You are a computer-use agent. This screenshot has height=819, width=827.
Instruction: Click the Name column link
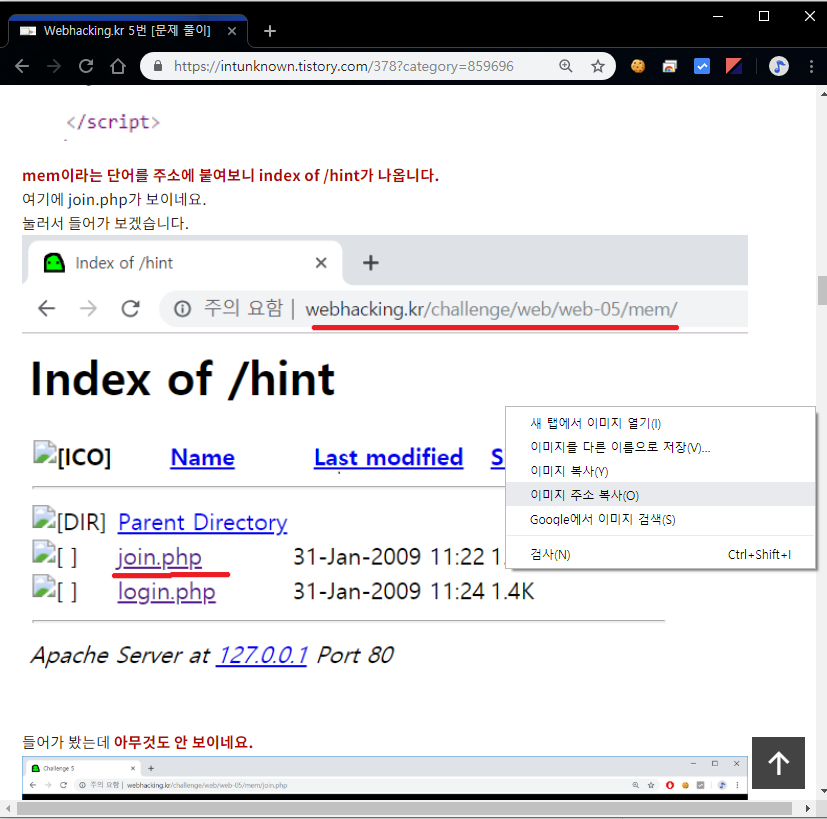point(203,457)
